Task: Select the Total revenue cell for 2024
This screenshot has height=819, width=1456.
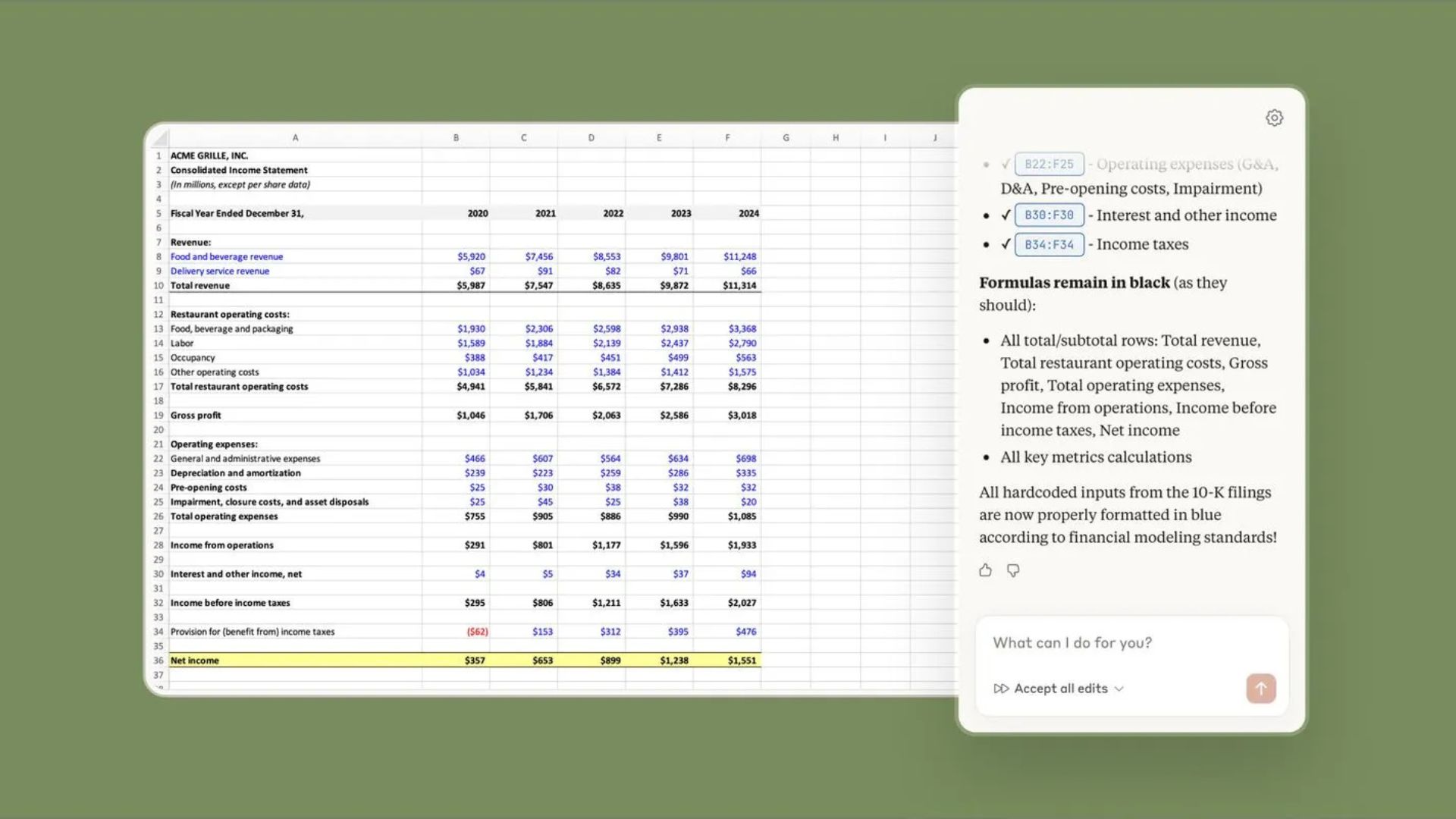Action: tap(739, 286)
